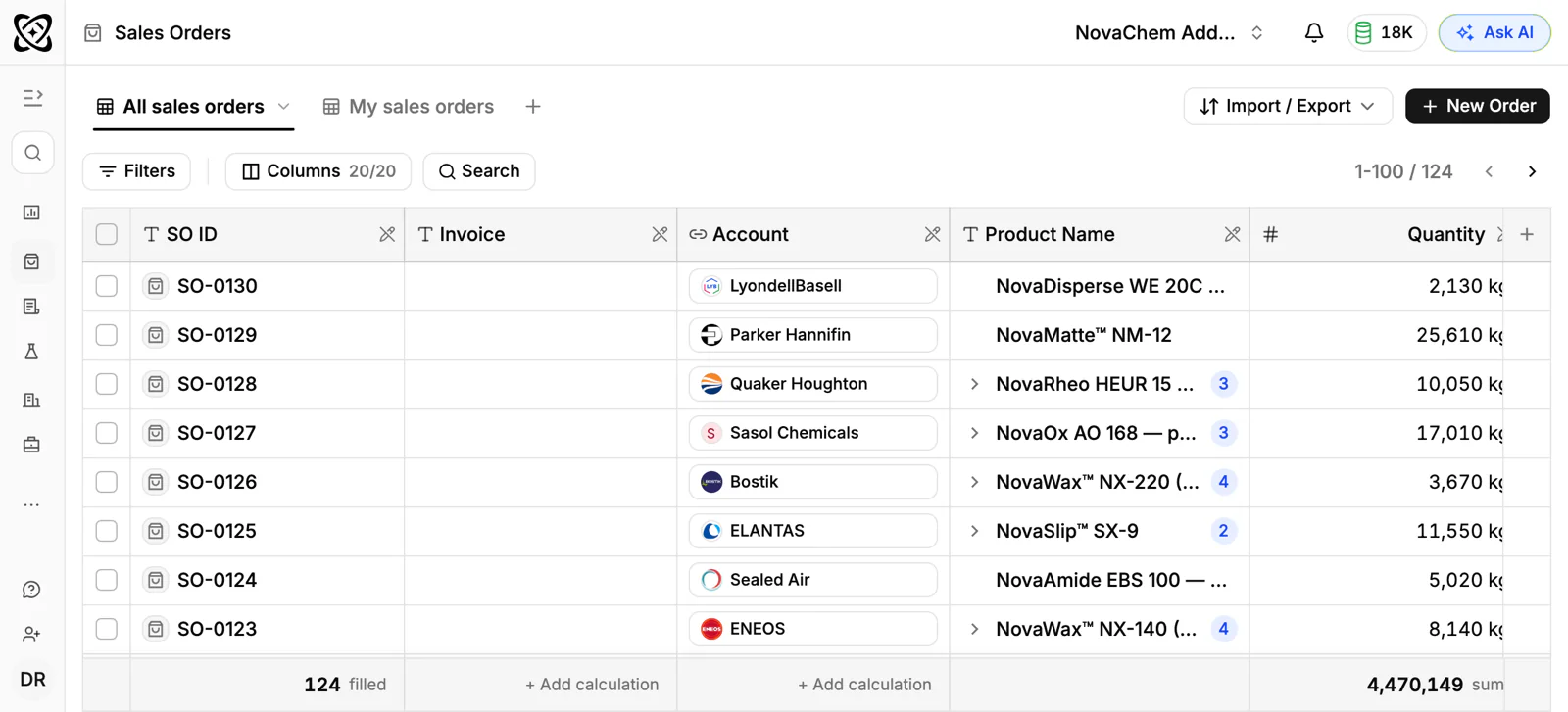1568x712 pixels.
Task: Open the sidebar search icon
Action: click(32, 153)
